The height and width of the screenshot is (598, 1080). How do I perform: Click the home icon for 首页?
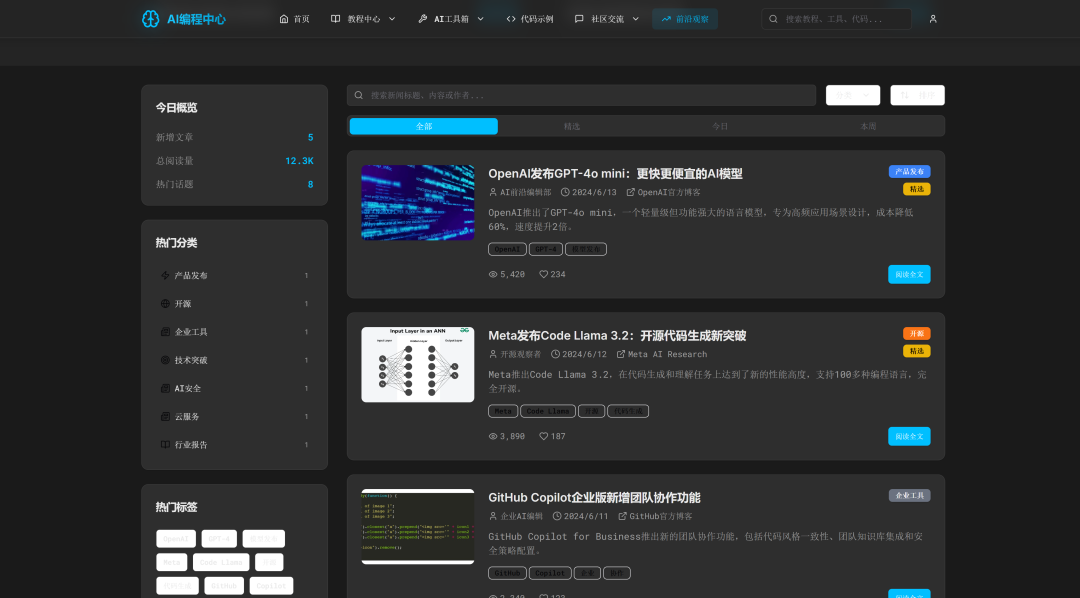tap(284, 19)
